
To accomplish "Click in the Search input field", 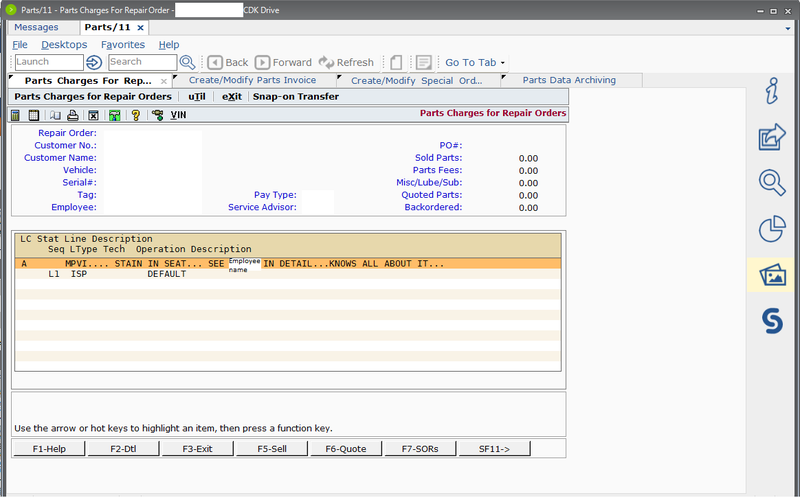I will [142, 62].
